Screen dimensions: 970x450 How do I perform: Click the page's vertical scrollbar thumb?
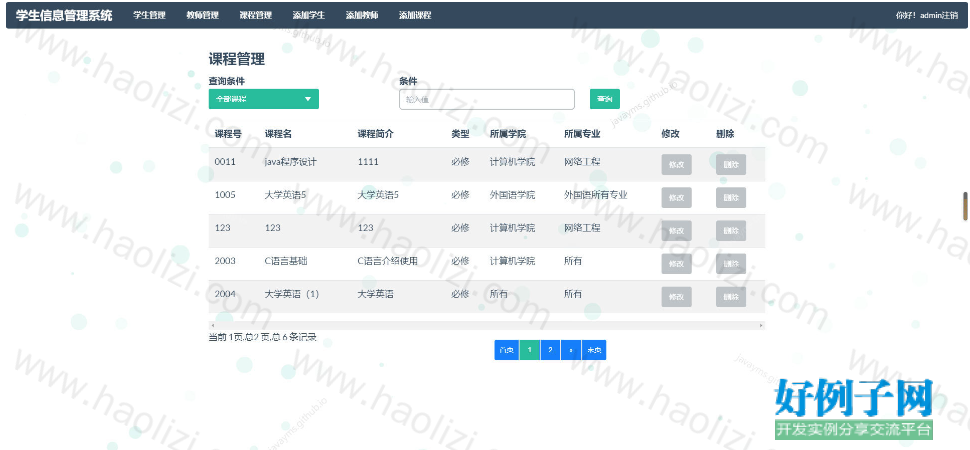[964, 206]
